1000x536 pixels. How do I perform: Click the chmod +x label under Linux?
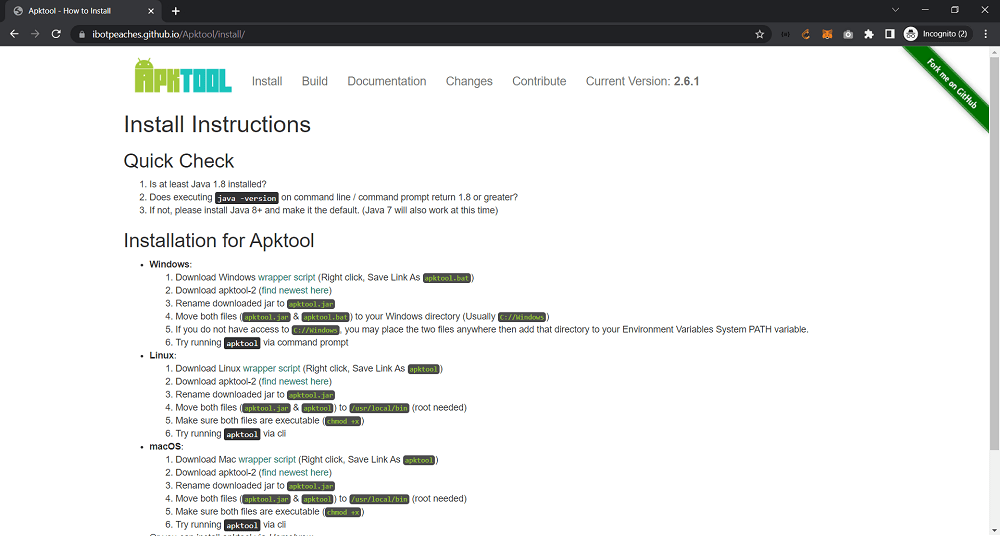tap(343, 421)
